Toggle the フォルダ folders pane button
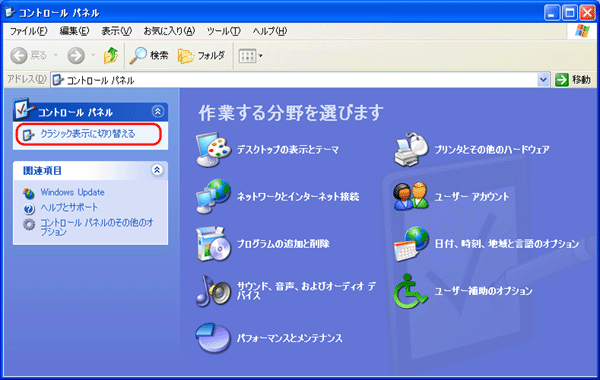This screenshot has height=380, width=600. click(x=202, y=56)
